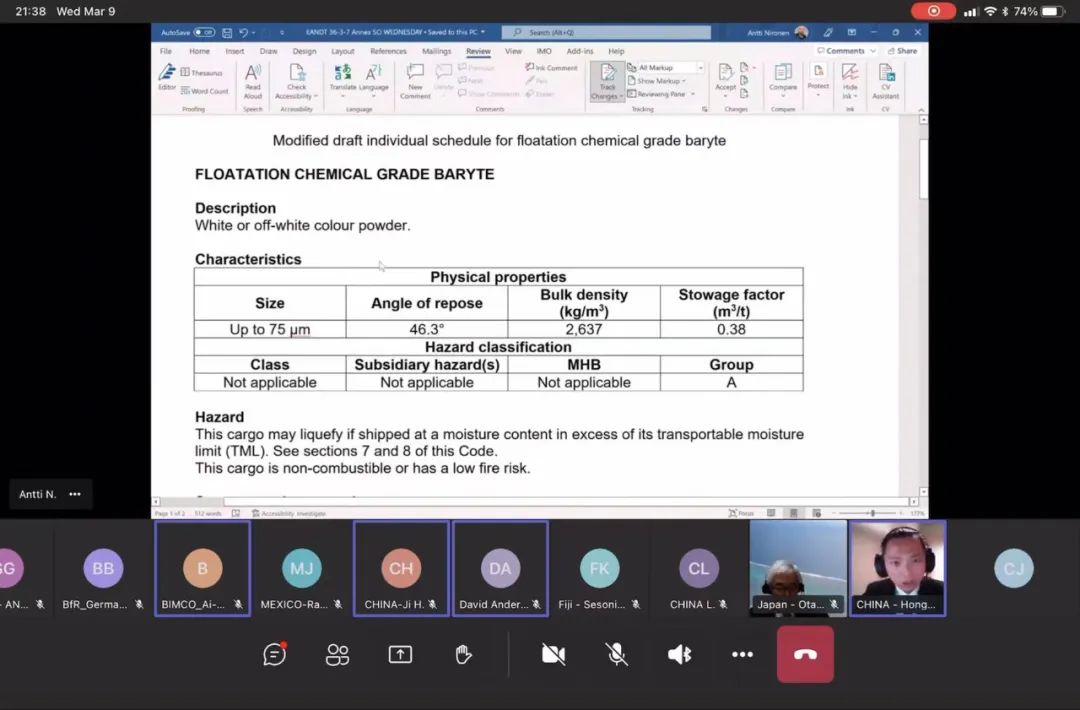Insert an Ink Comment
This screenshot has height=710, width=1080.
pyautogui.click(x=551, y=67)
